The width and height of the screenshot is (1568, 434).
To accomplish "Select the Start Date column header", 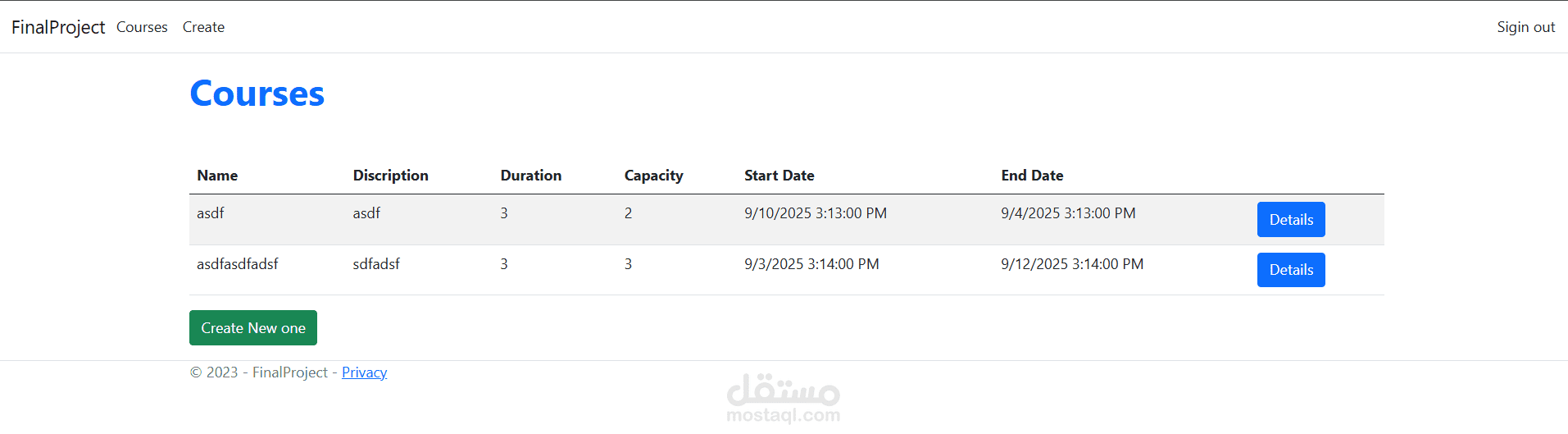I will 779,176.
